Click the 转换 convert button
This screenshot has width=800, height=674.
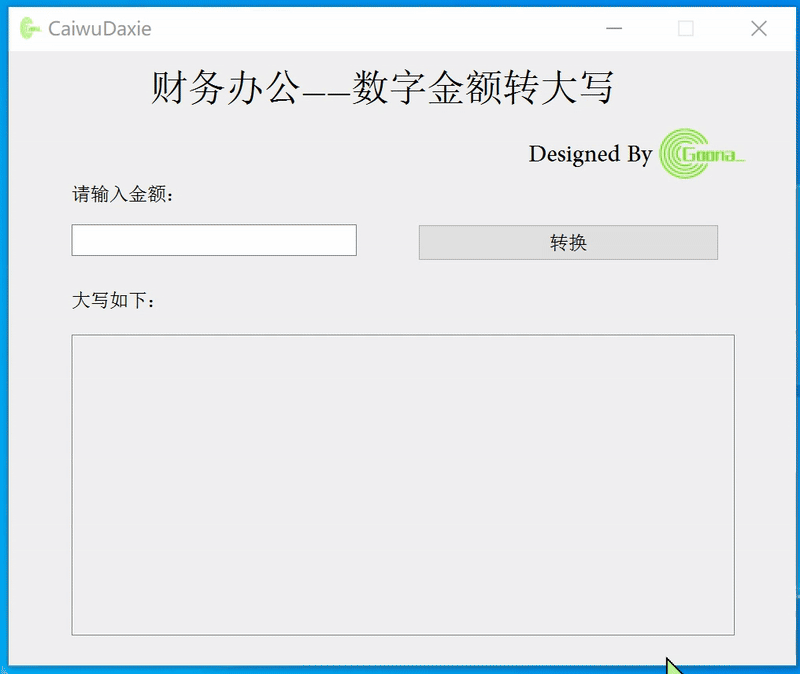568,242
